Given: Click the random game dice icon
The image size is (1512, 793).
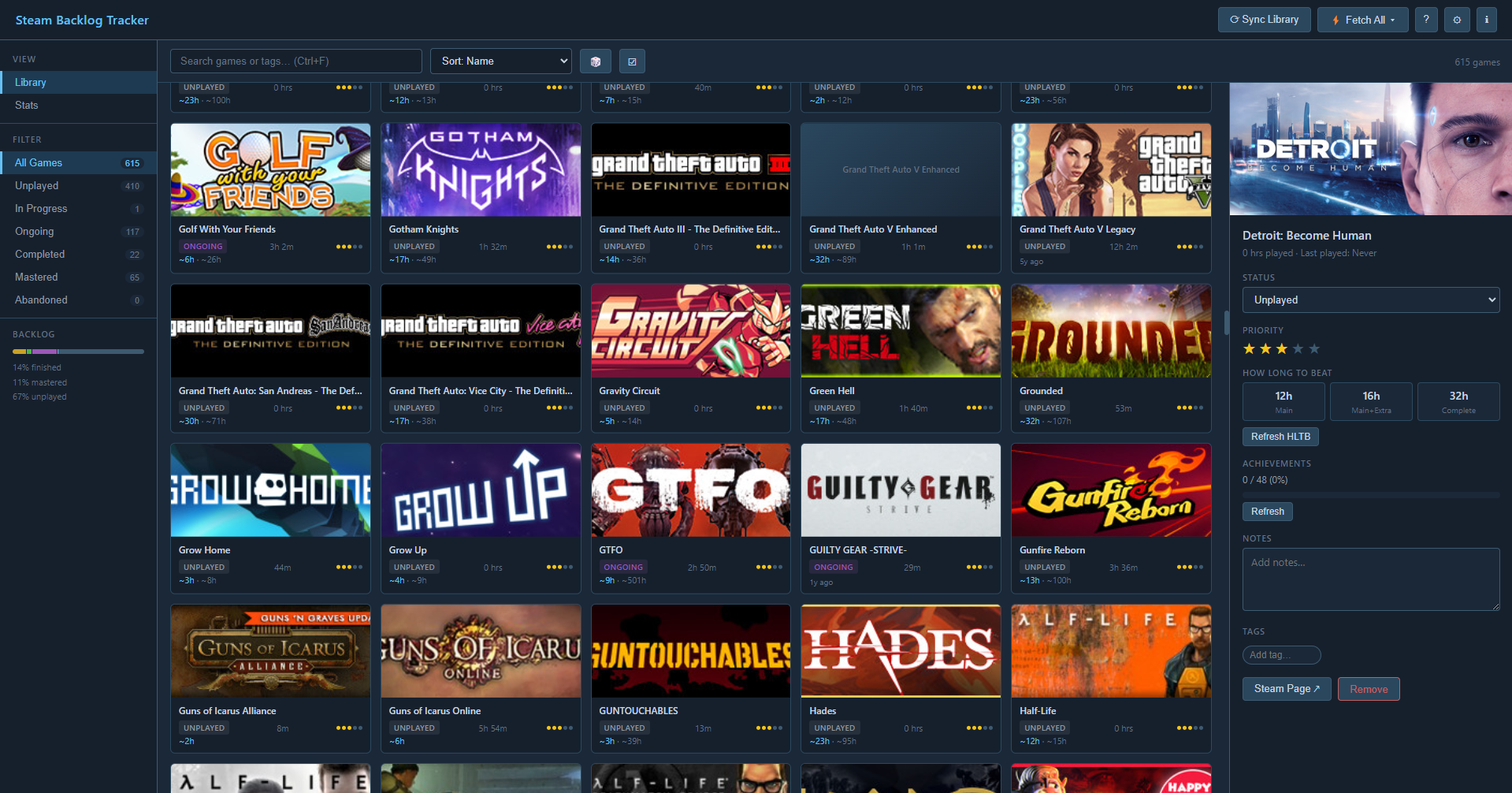Looking at the screenshot, I should point(596,61).
